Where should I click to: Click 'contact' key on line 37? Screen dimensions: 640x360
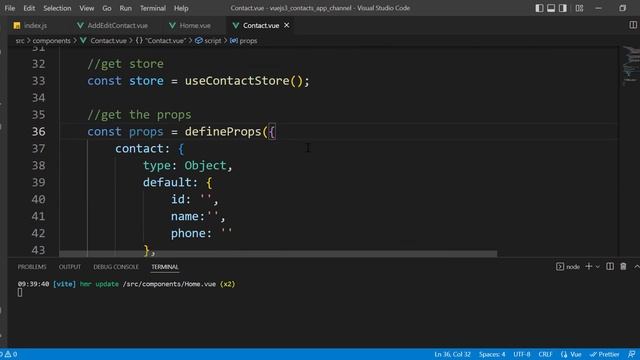coord(139,149)
